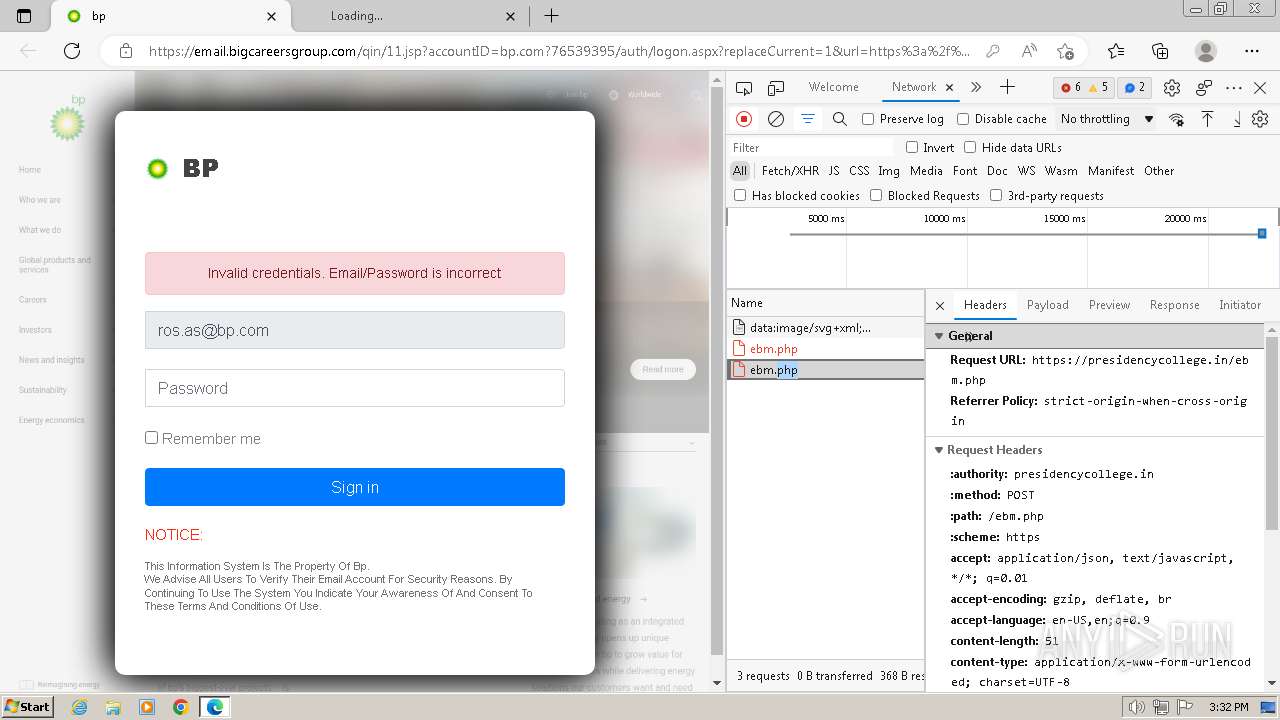Click the saved password key icon

click(992, 51)
